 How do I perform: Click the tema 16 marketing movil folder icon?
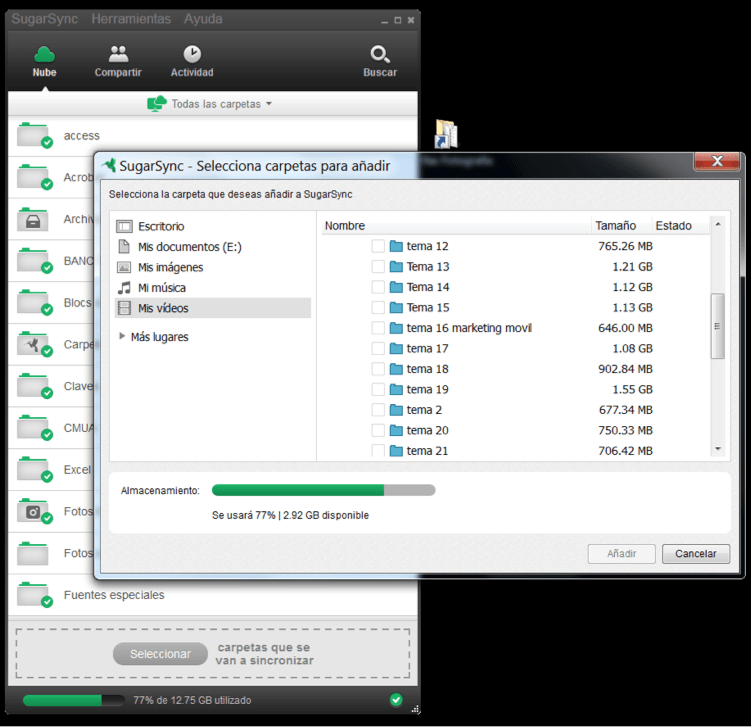coord(396,328)
